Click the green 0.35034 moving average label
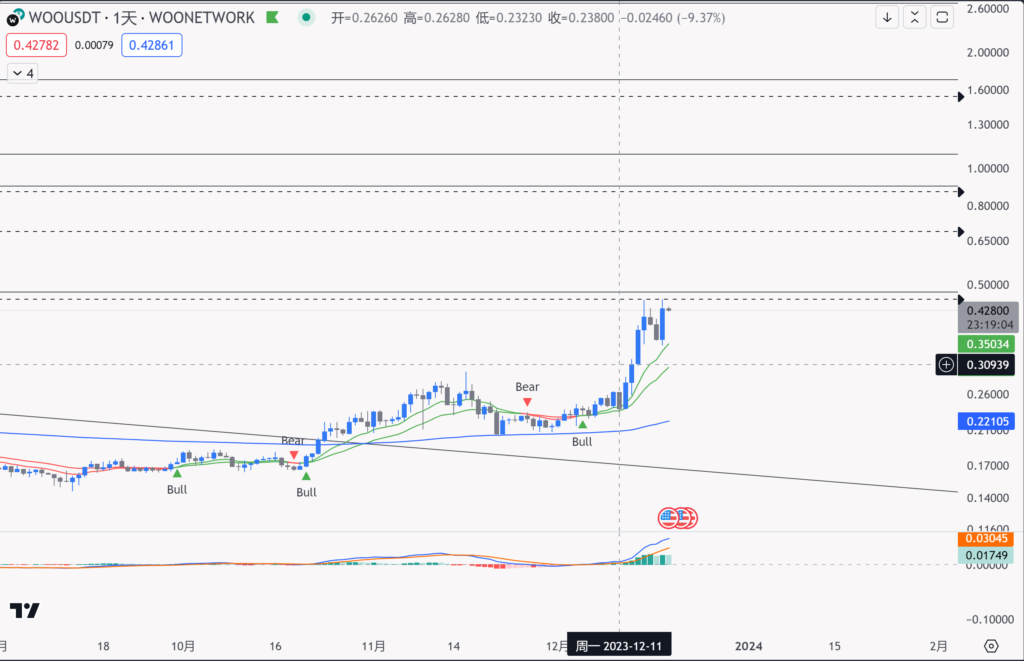1024x661 pixels. tap(987, 344)
